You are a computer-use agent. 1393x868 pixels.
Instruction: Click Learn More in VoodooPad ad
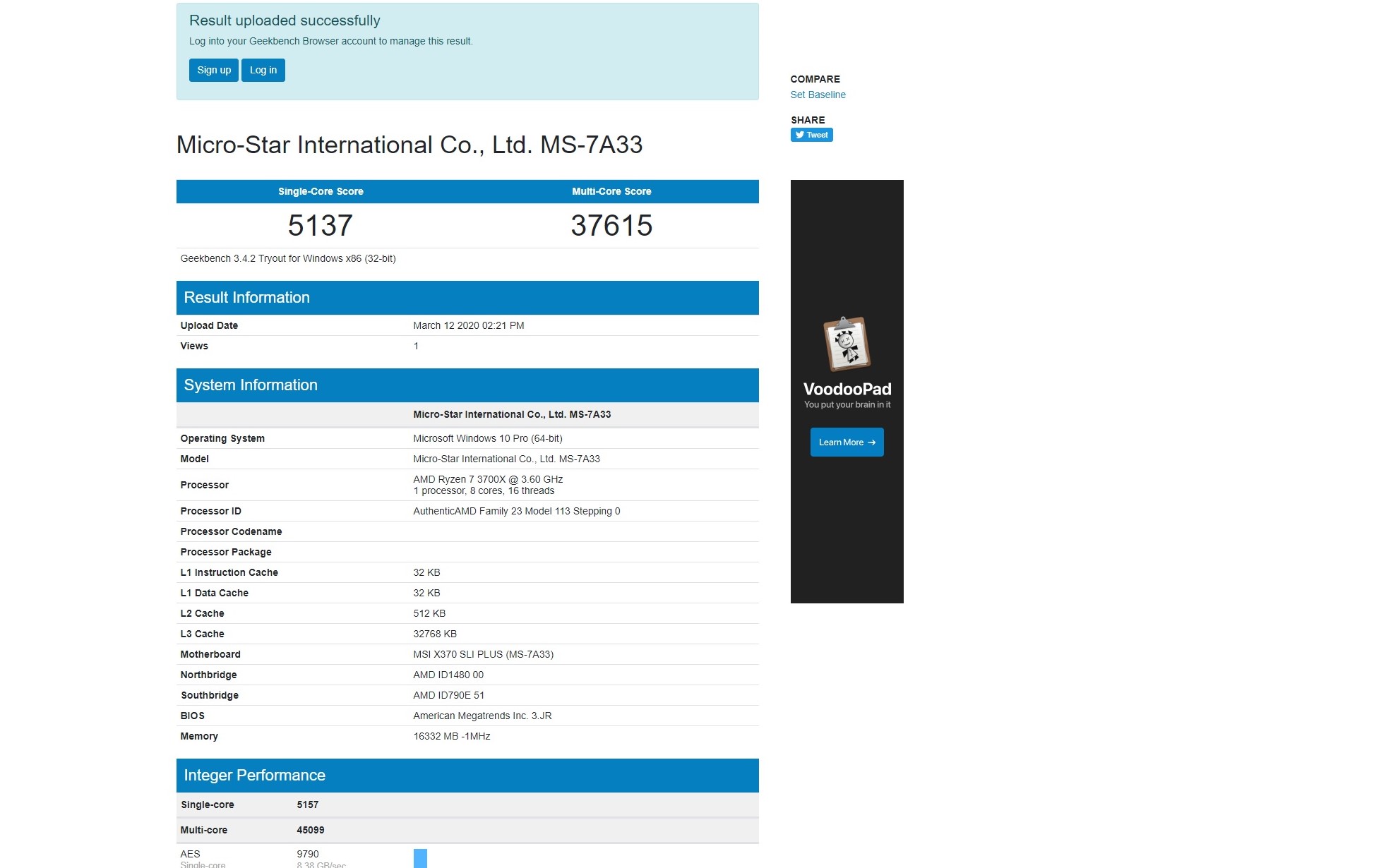847,442
